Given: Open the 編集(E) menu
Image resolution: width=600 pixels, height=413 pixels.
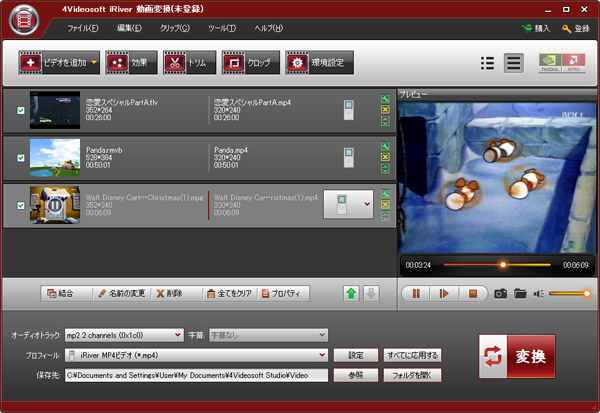Looking at the screenshot, I should [x=129, y=28].
